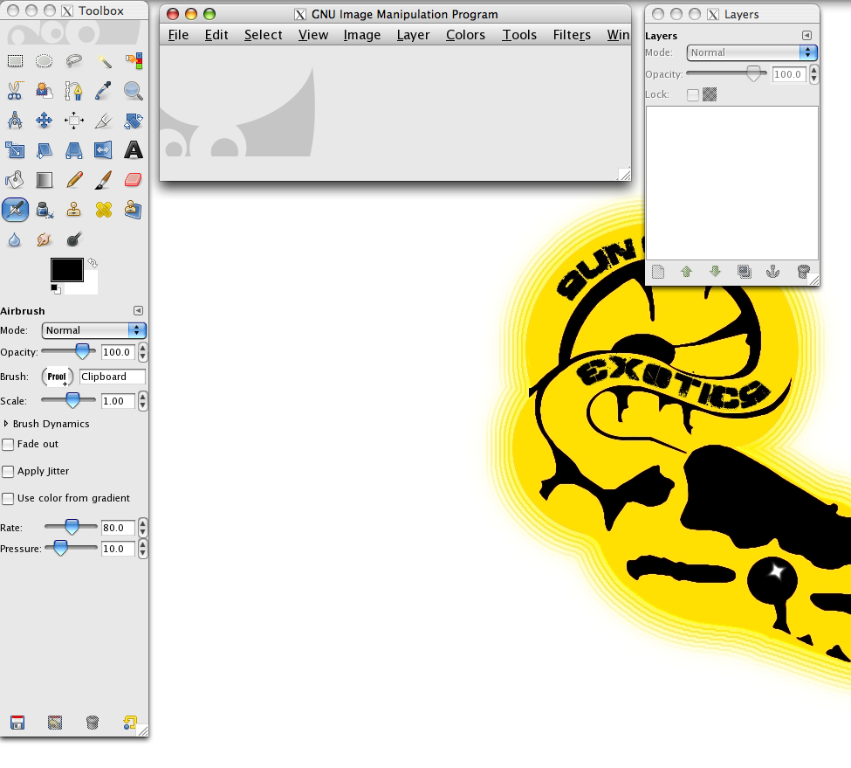The width and height of the screenshot is (851, 768).
Task: Reset colors to default black and white
Action: pyautogui.click(x=55, y=289)
